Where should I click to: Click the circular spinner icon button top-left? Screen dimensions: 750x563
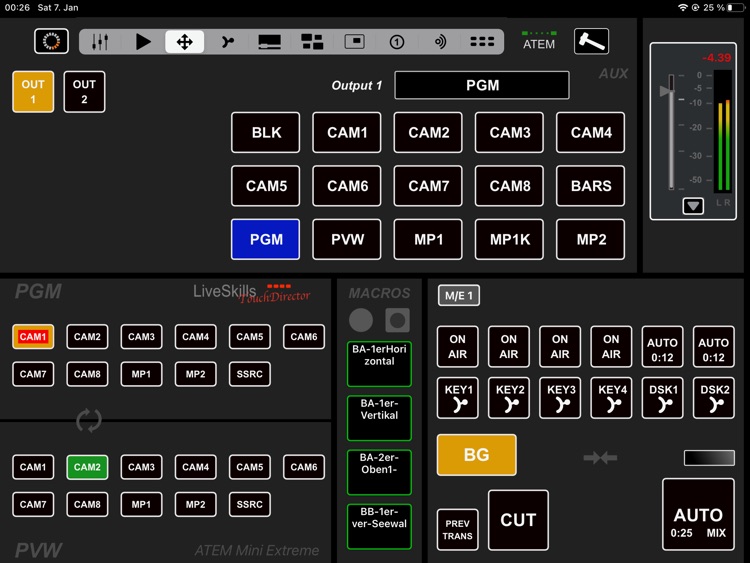point(51,41)
